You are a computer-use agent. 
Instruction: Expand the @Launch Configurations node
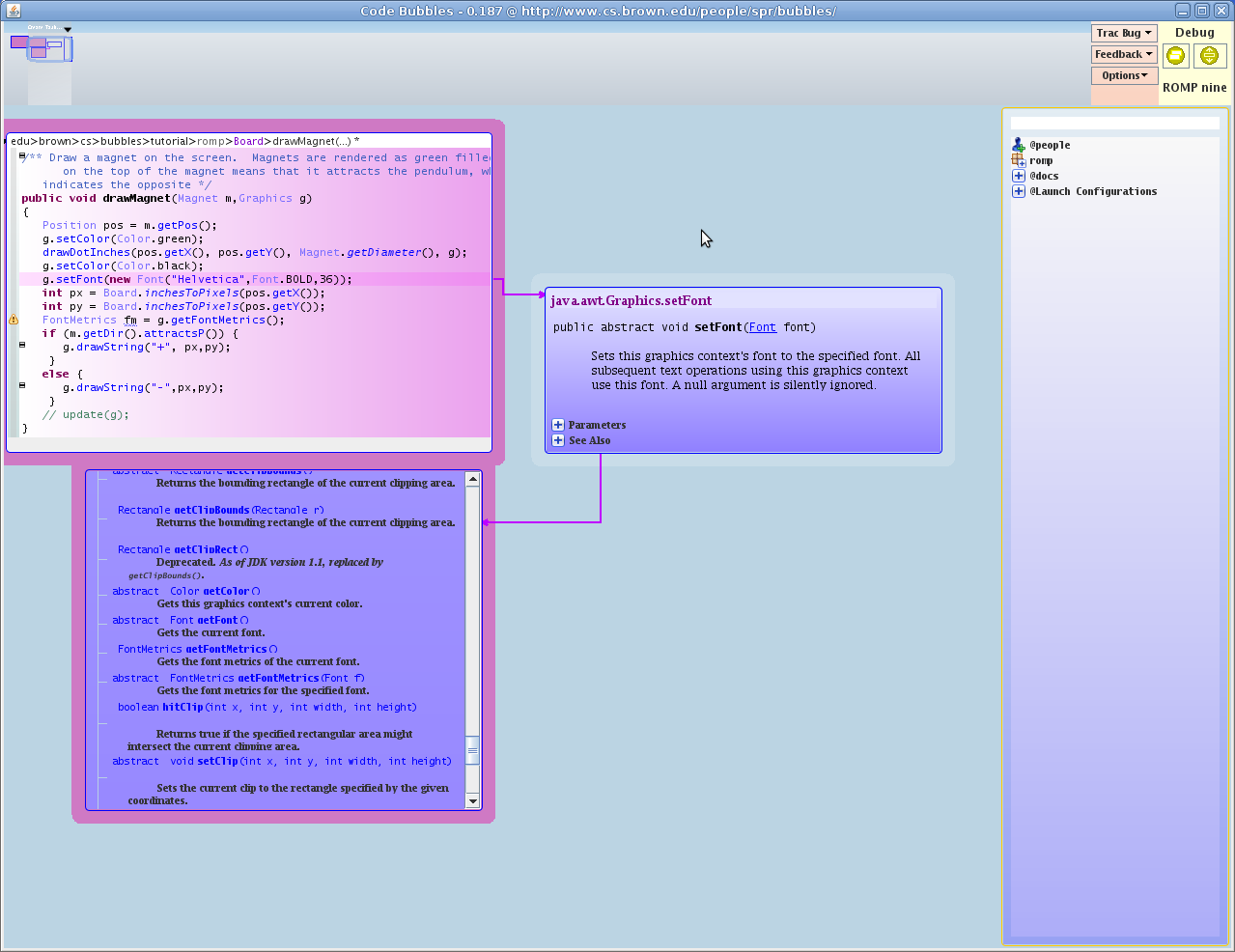(1018, 191)
